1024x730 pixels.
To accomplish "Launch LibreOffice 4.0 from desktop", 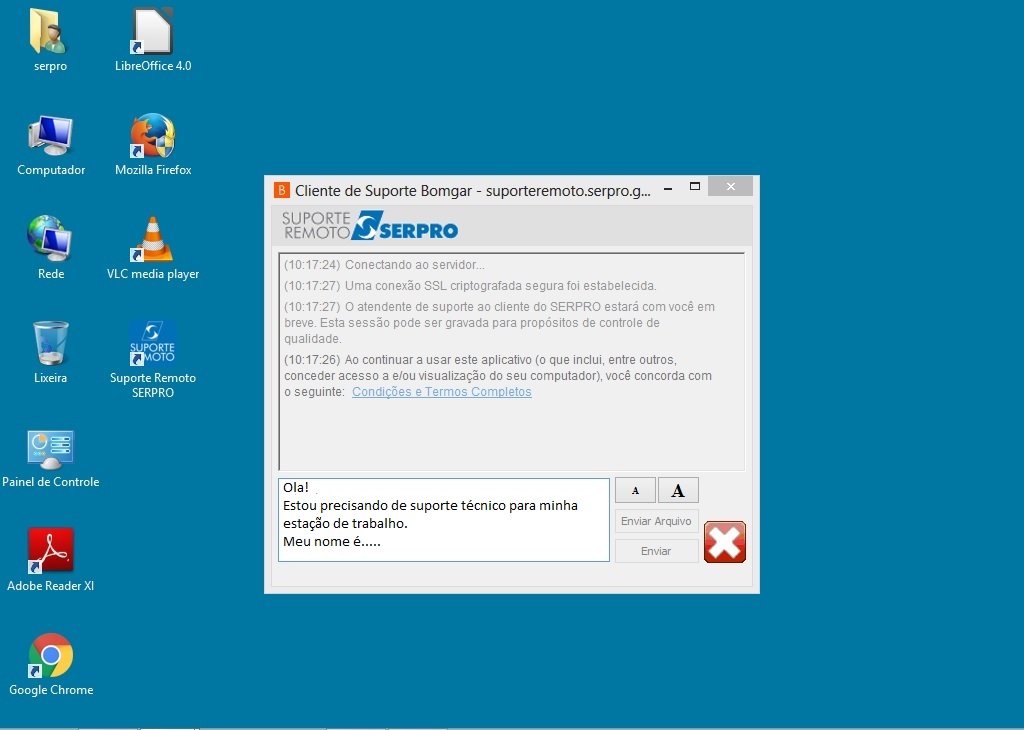I will tap(153, 39).
